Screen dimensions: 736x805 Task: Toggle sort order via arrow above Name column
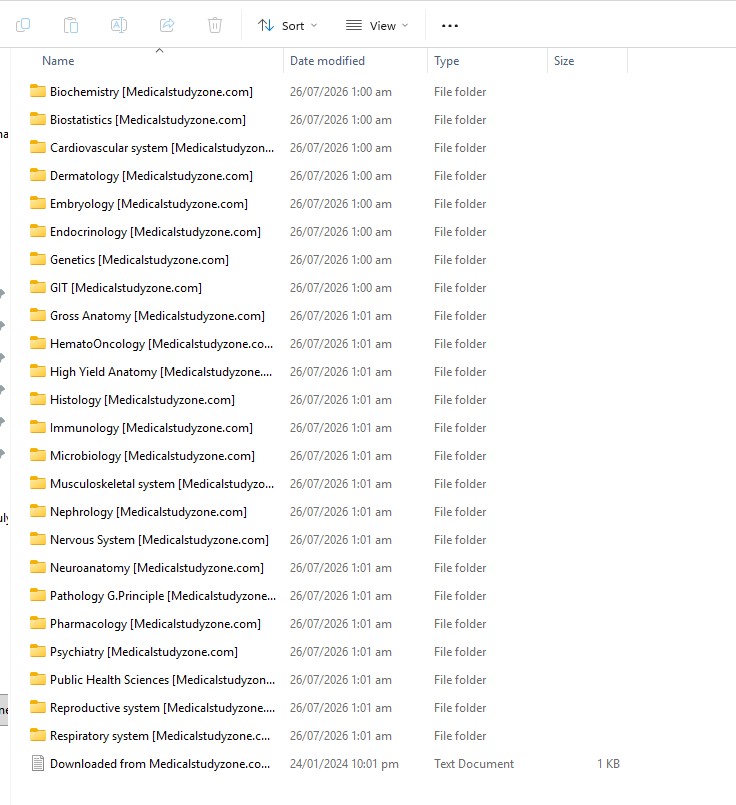point(160,50)
